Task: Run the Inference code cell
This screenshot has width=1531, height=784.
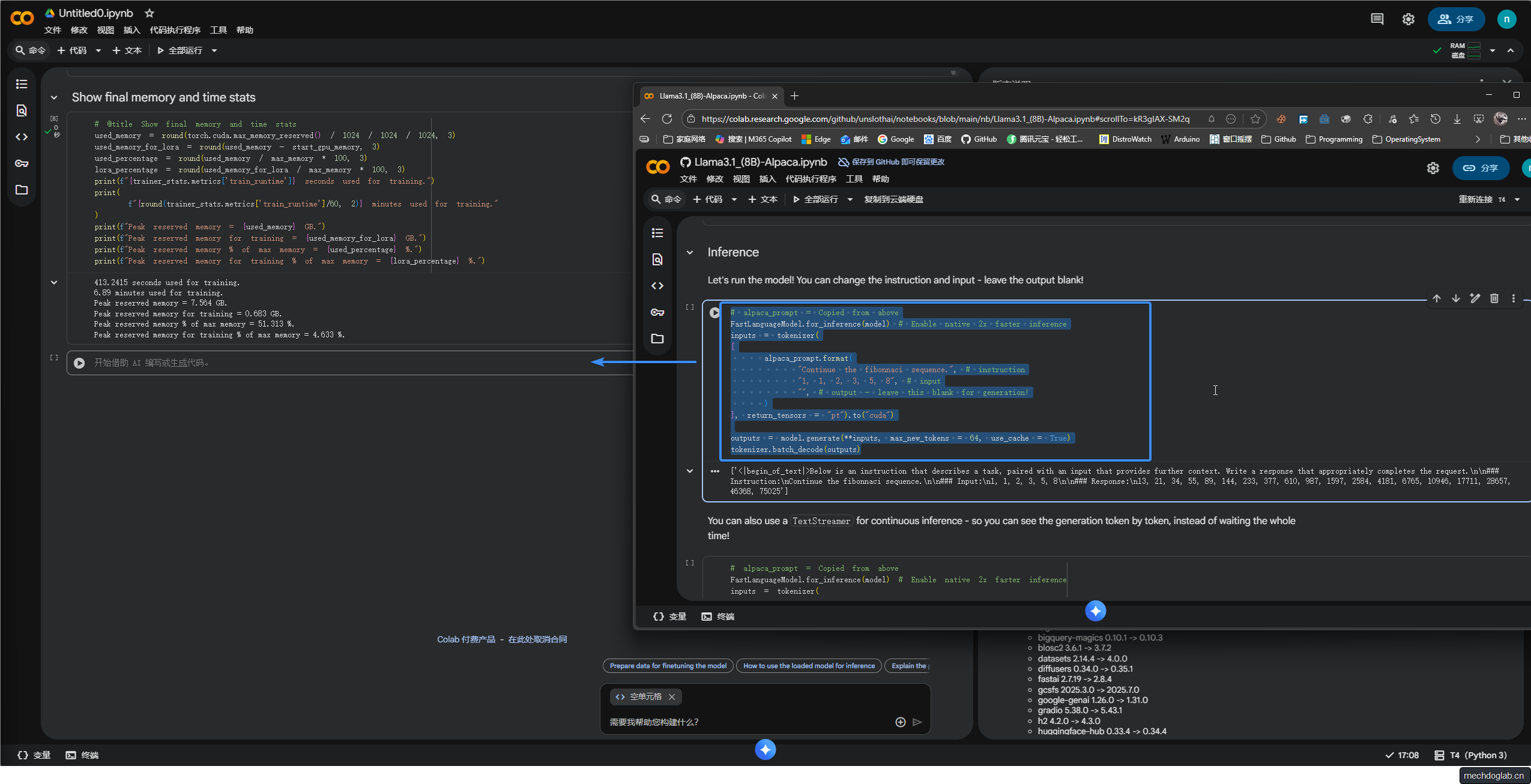Action: pos(714,313)
